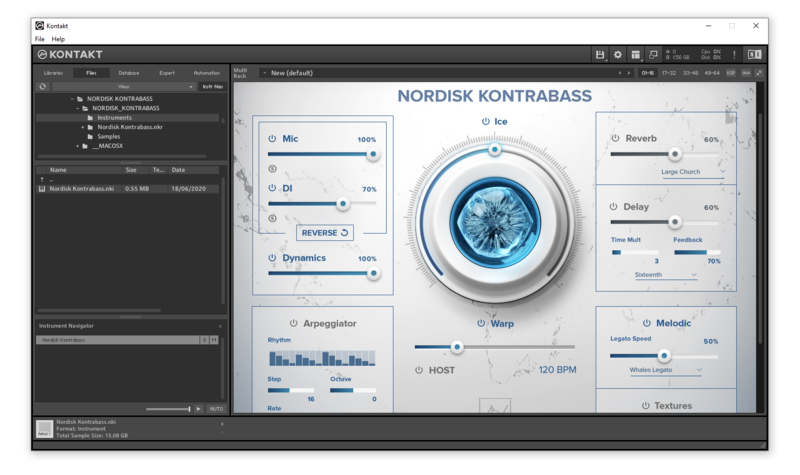The image size is (800, 475).
Task: Toggle the Reverb power button
Action: (x=615, y=138)
